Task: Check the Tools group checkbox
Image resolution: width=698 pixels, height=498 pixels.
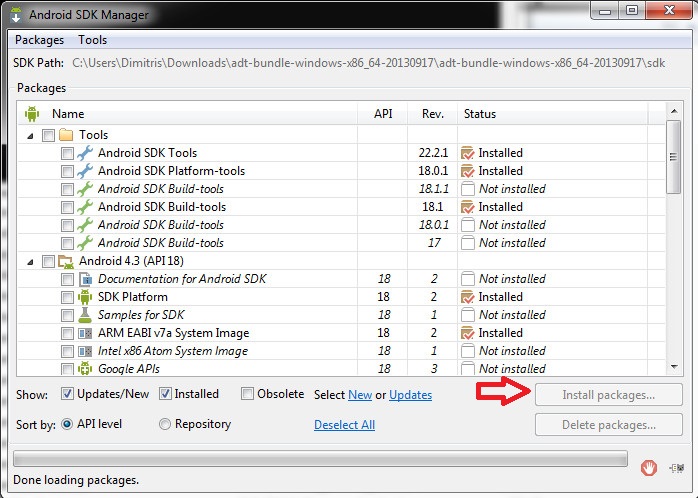Action: point(48,135)
